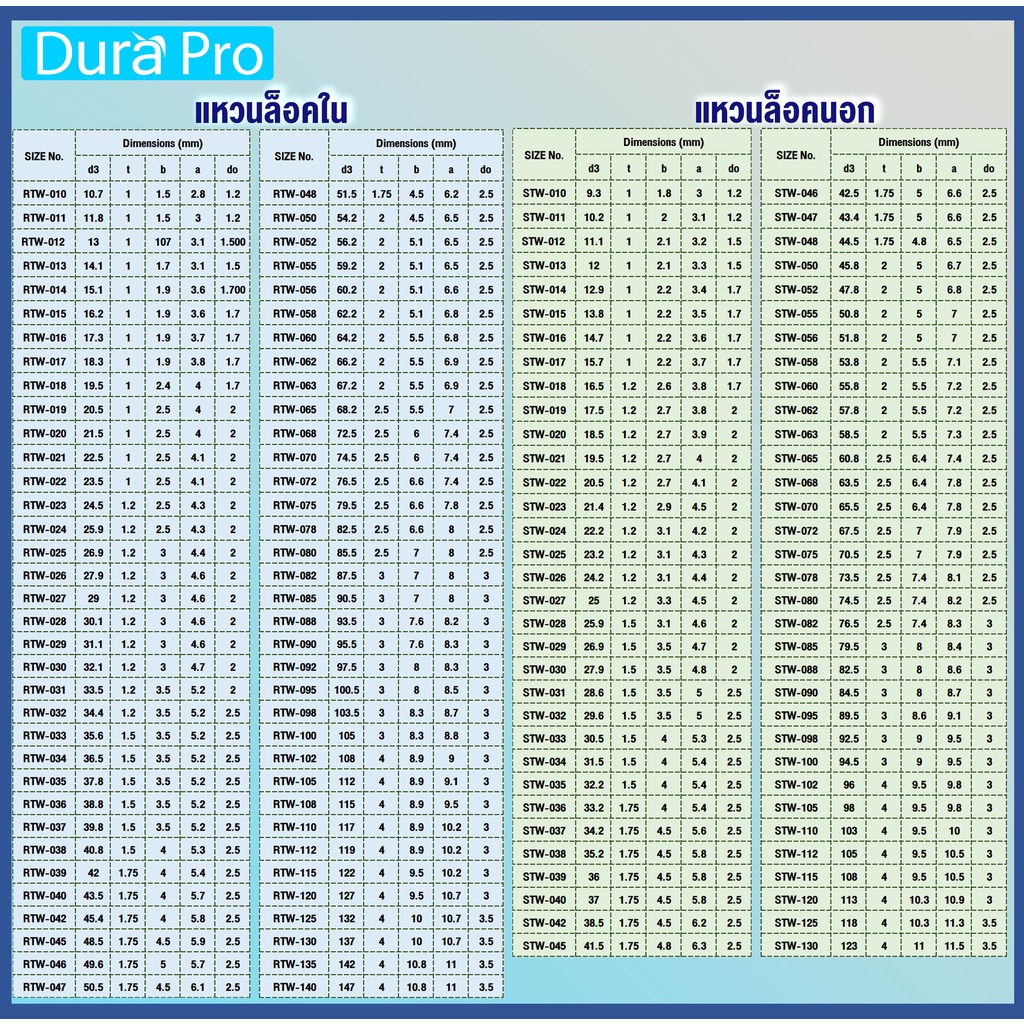This screenshot has width=1024, height=1024.
Task: Click the RTW-048 row label
Action: [x=294, y=194]
